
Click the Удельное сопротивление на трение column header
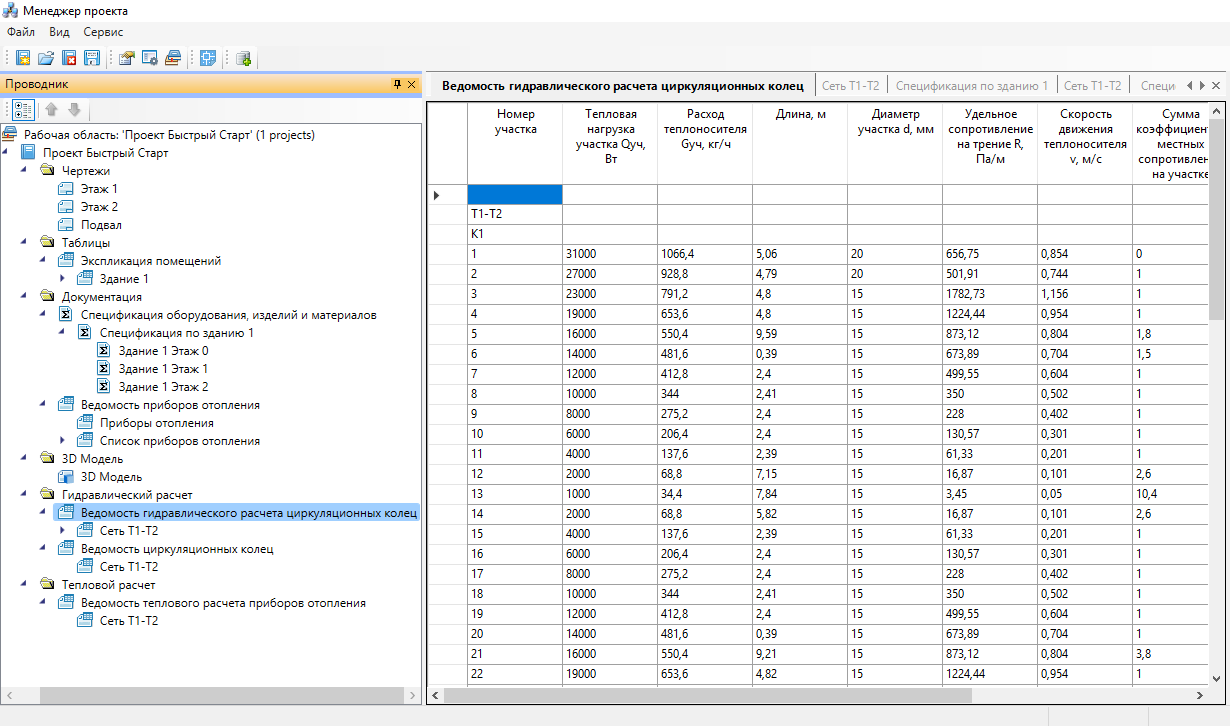click(990, 143)
